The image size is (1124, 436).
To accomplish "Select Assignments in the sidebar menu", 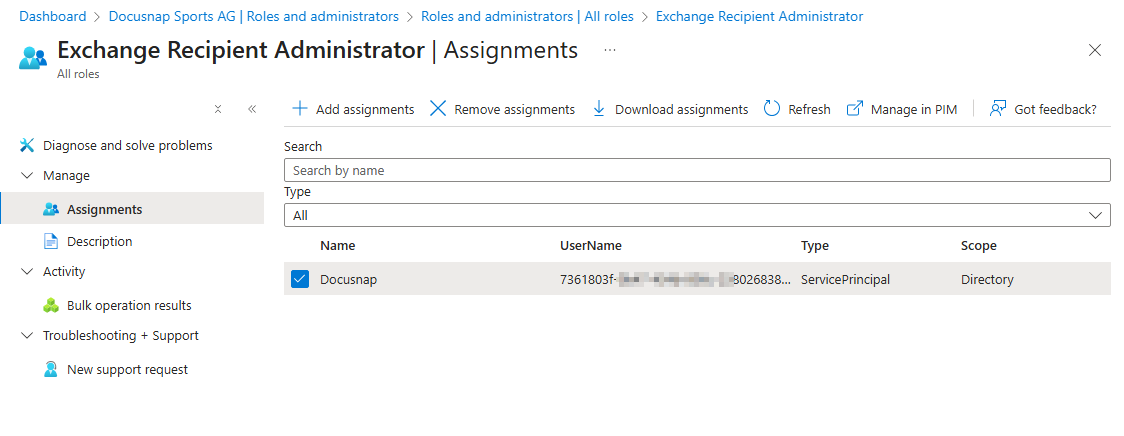I will click(x=132, y=209).
